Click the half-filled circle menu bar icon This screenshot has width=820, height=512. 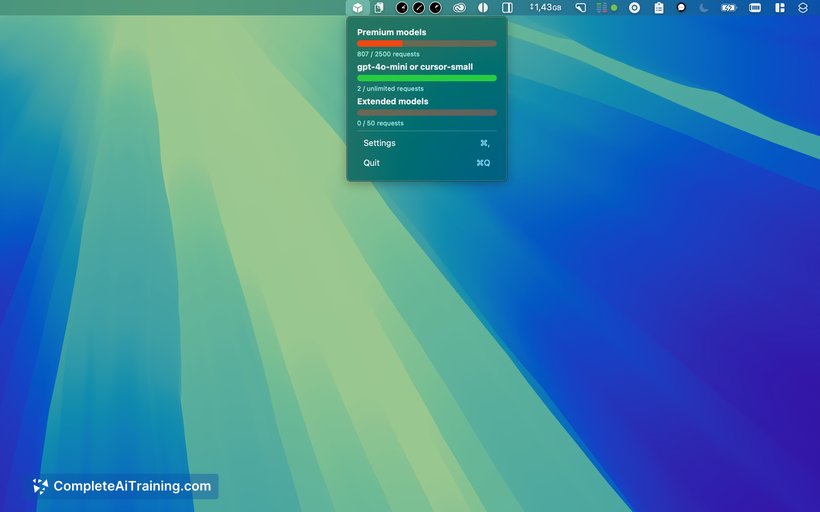(x=483, y=8)
